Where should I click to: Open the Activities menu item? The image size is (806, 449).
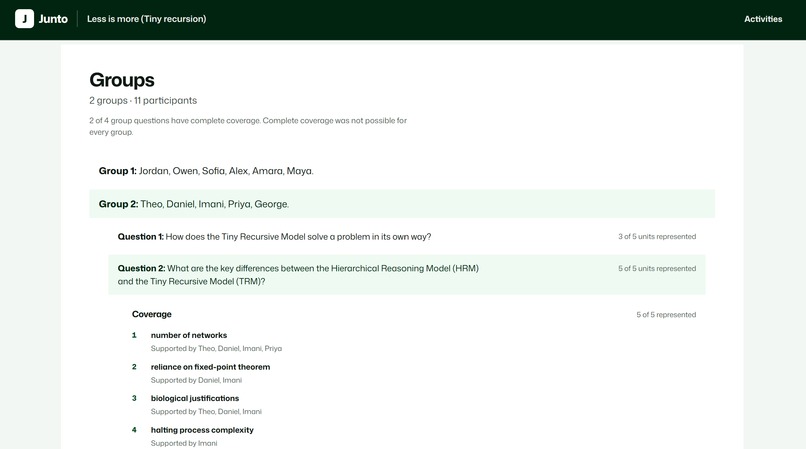[763, 19]
